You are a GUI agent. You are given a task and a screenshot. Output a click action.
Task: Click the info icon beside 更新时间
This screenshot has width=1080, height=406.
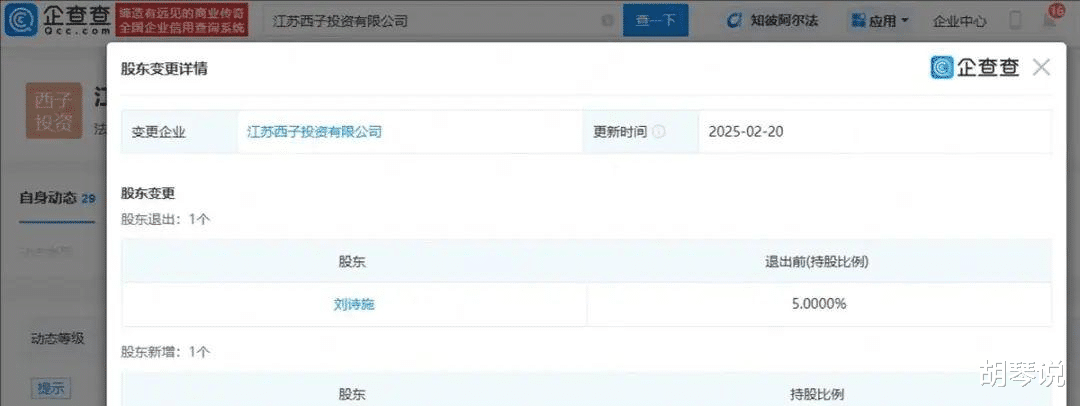tap(659, 132)
